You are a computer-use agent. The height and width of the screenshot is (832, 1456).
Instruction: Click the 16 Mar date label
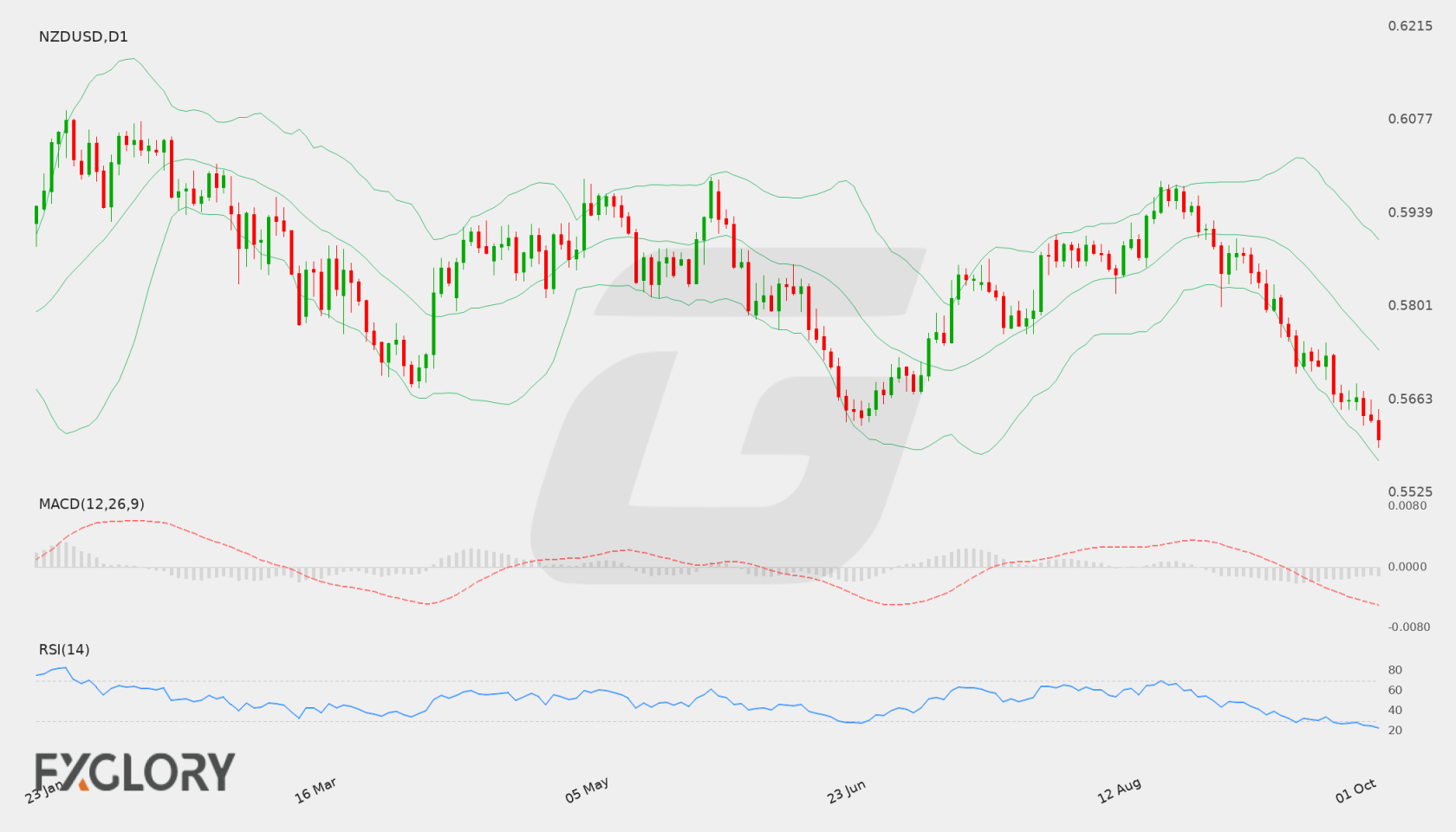coord(315,790)
